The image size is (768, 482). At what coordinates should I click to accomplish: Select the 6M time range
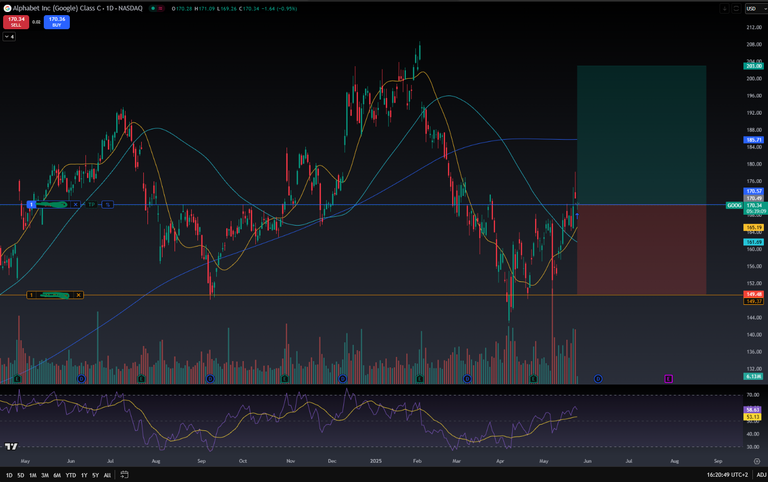tap(57, 475)
